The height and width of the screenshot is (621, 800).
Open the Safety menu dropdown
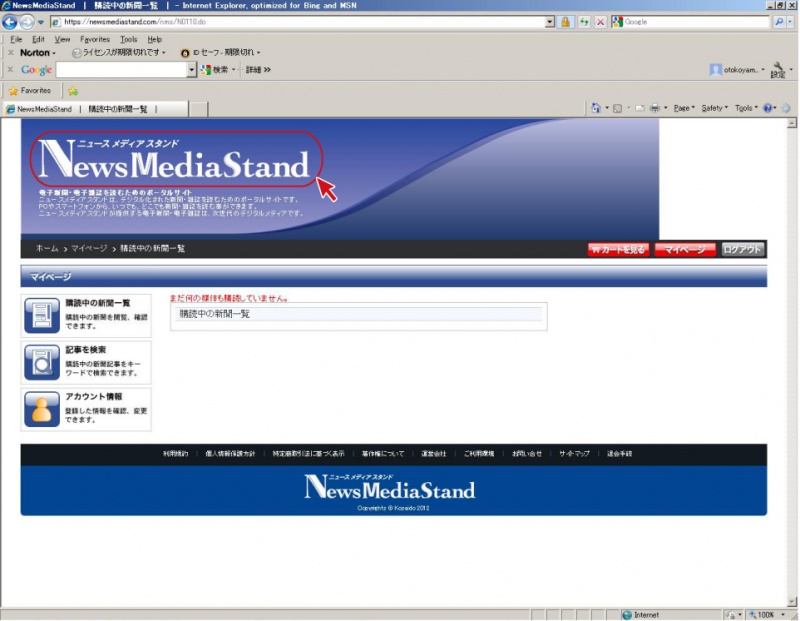(714, 108)
